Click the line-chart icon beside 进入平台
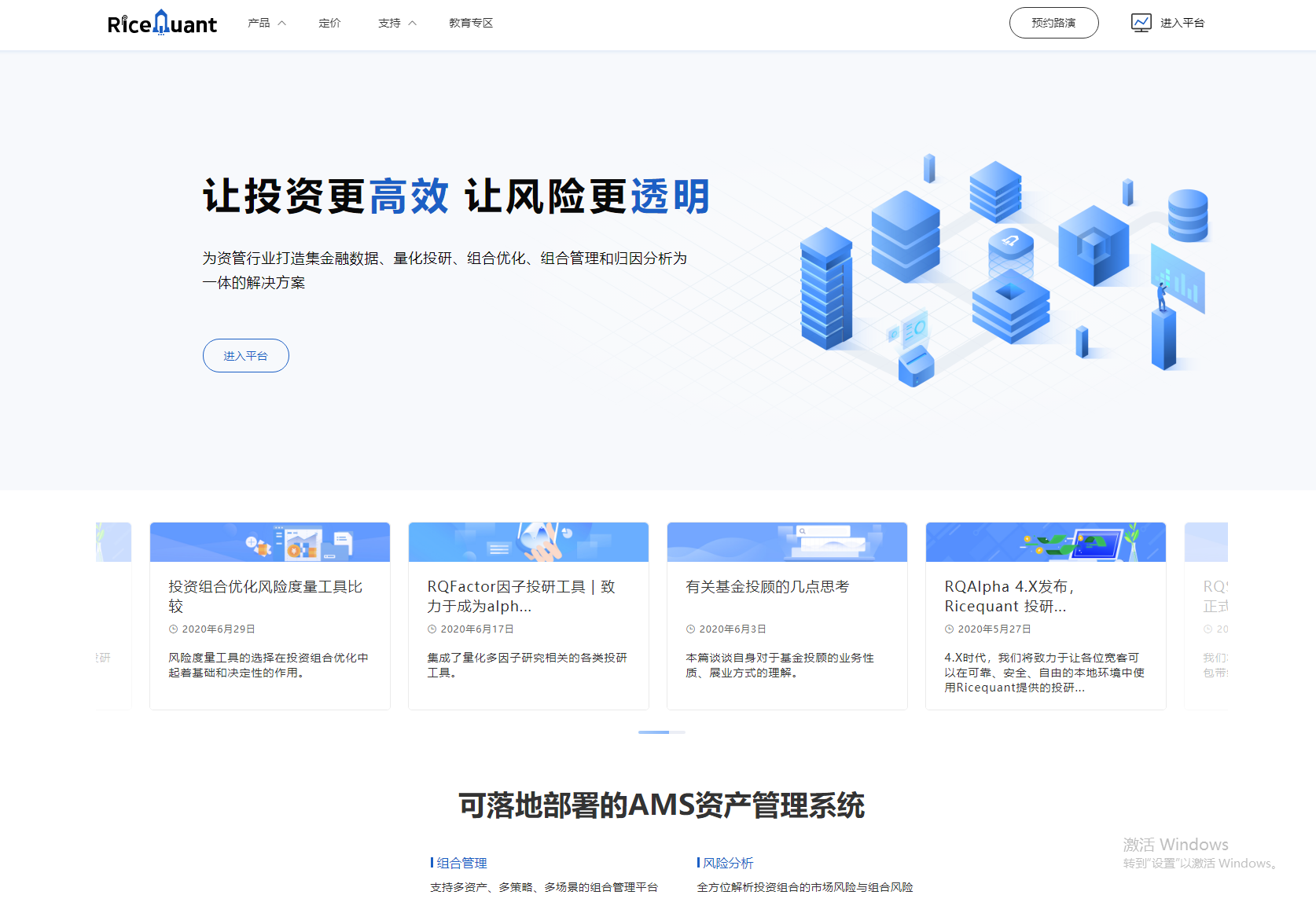Screen dimensions: 1316x906 point(1141,22)
